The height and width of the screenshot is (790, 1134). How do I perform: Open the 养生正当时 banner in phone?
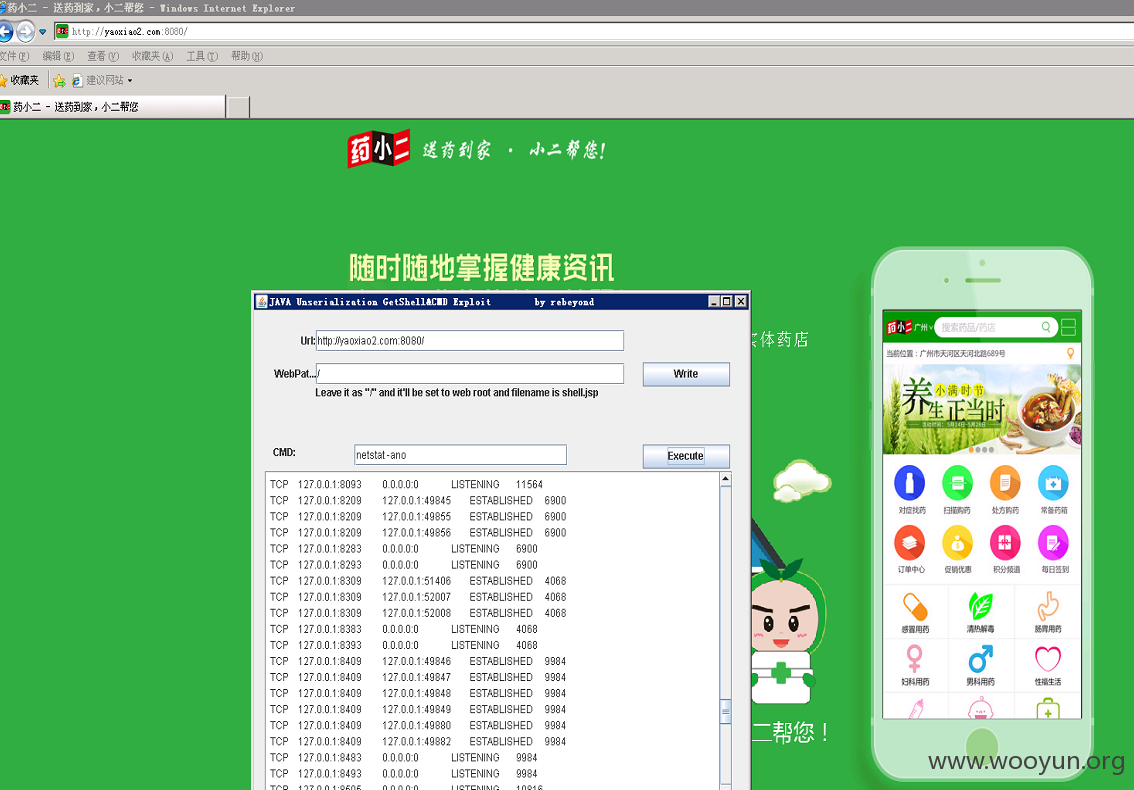click(x=982, y=409)
